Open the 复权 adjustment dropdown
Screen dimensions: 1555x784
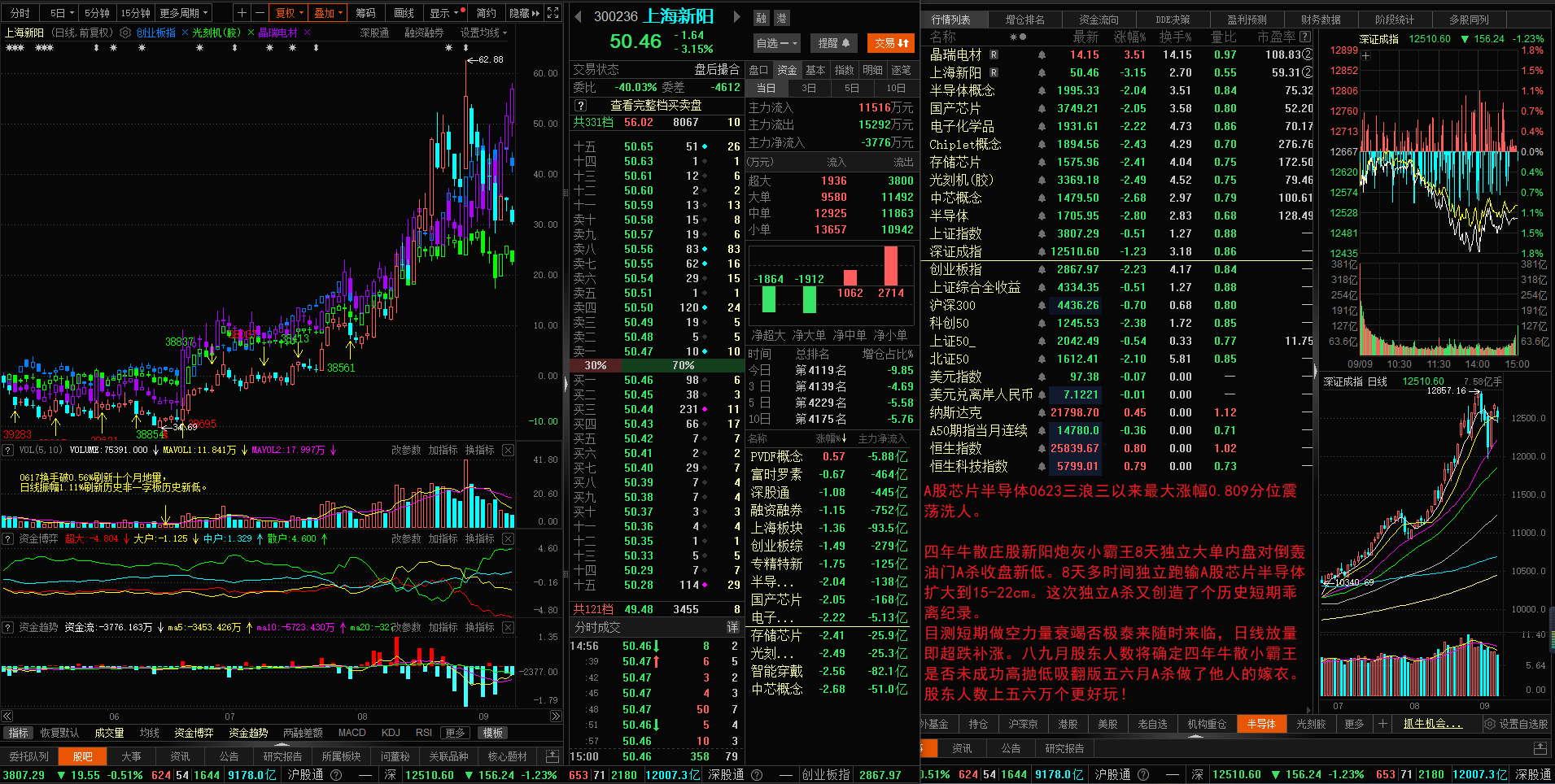click(290, 13)
